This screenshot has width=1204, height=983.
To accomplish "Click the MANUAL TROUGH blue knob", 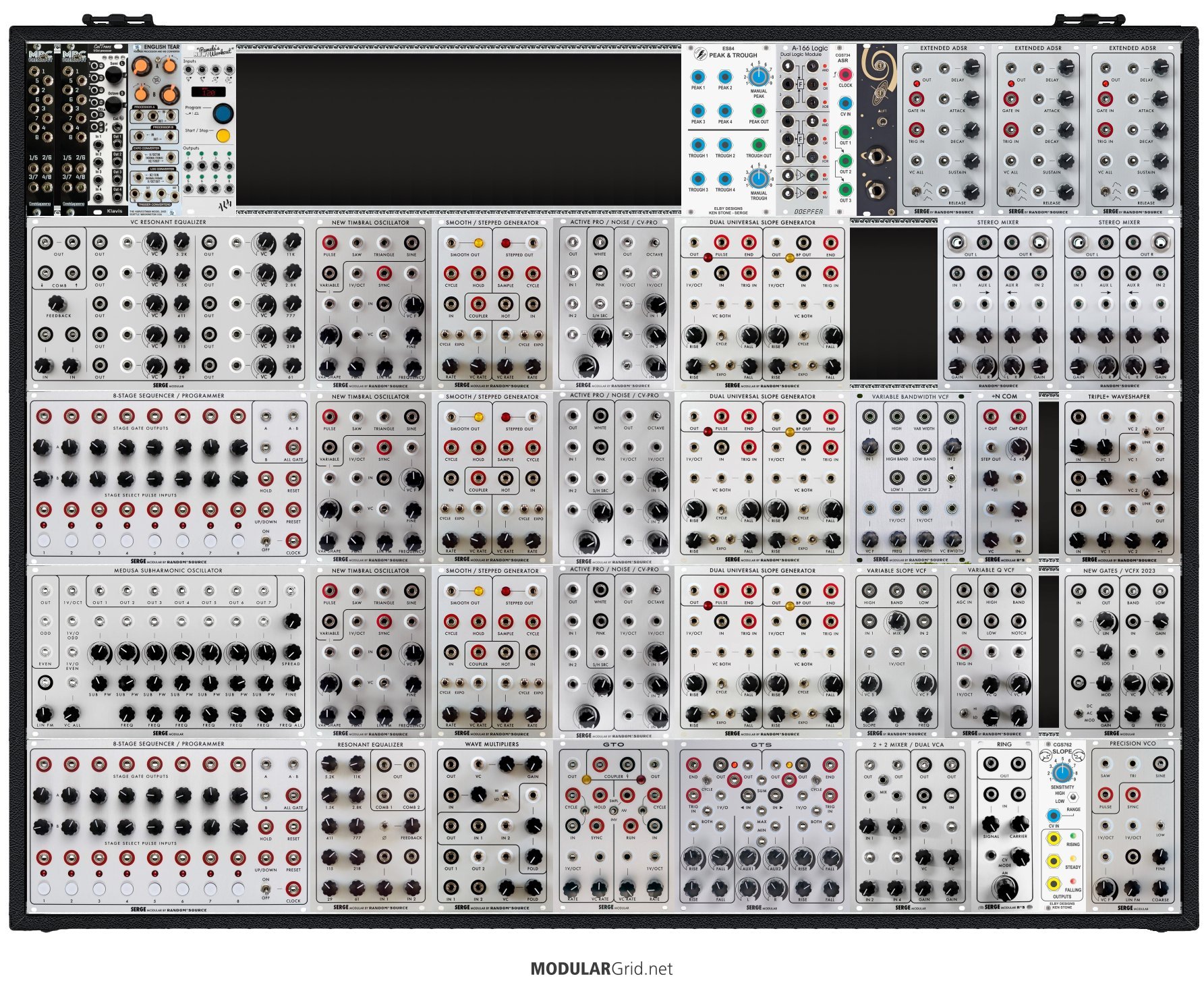I will pyautogui.click(x=758, y=179).
